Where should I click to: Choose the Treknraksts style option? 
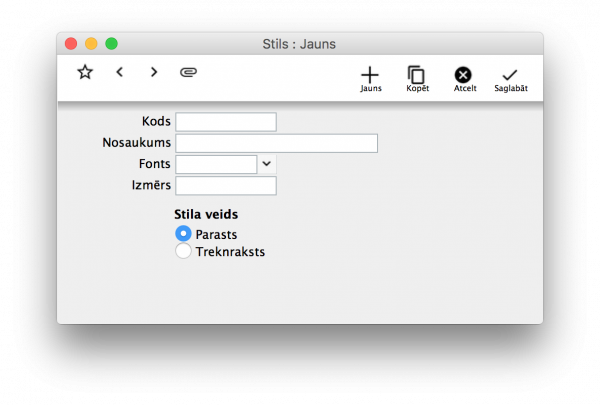(183, 252)
